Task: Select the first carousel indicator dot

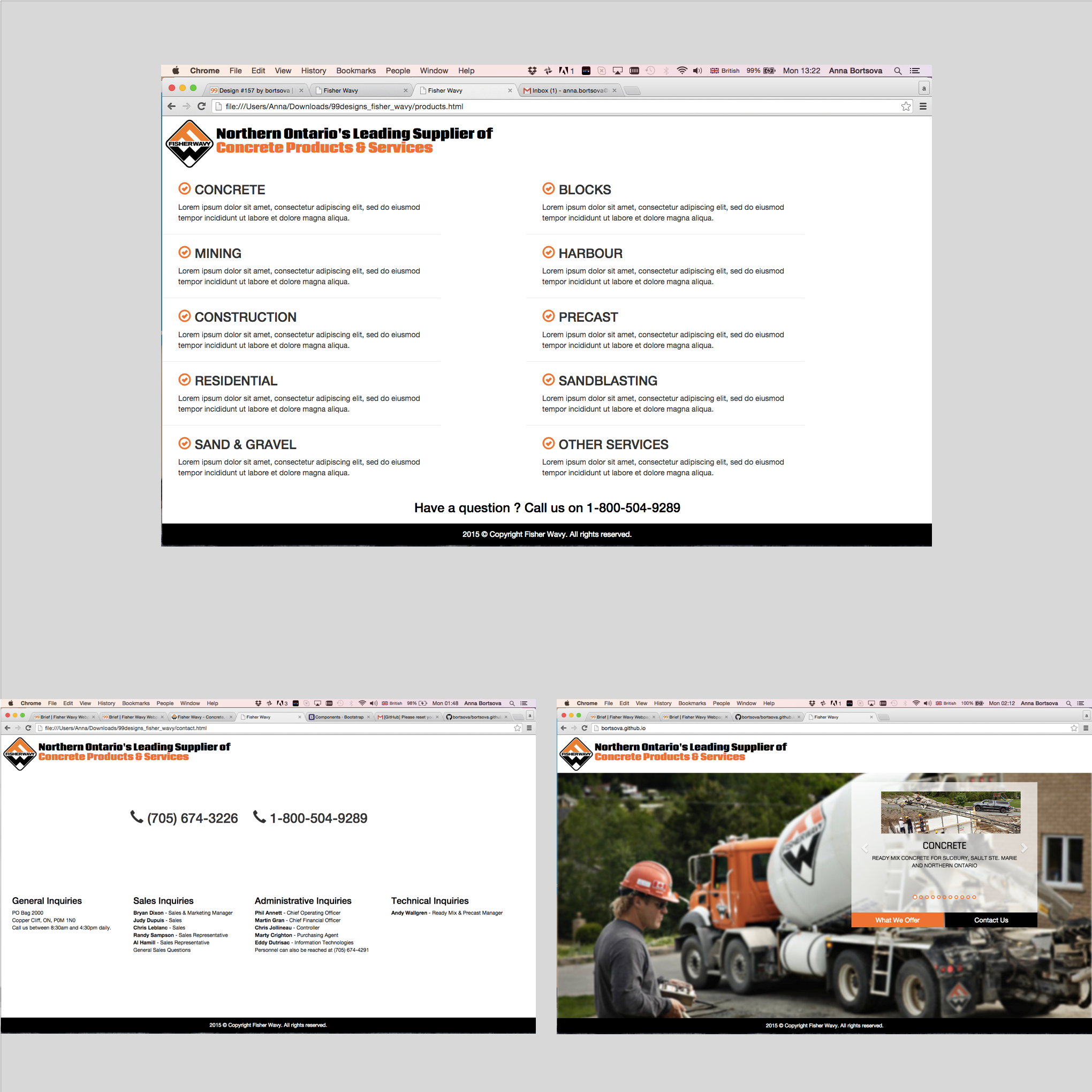Action: (x=914, y=897)
